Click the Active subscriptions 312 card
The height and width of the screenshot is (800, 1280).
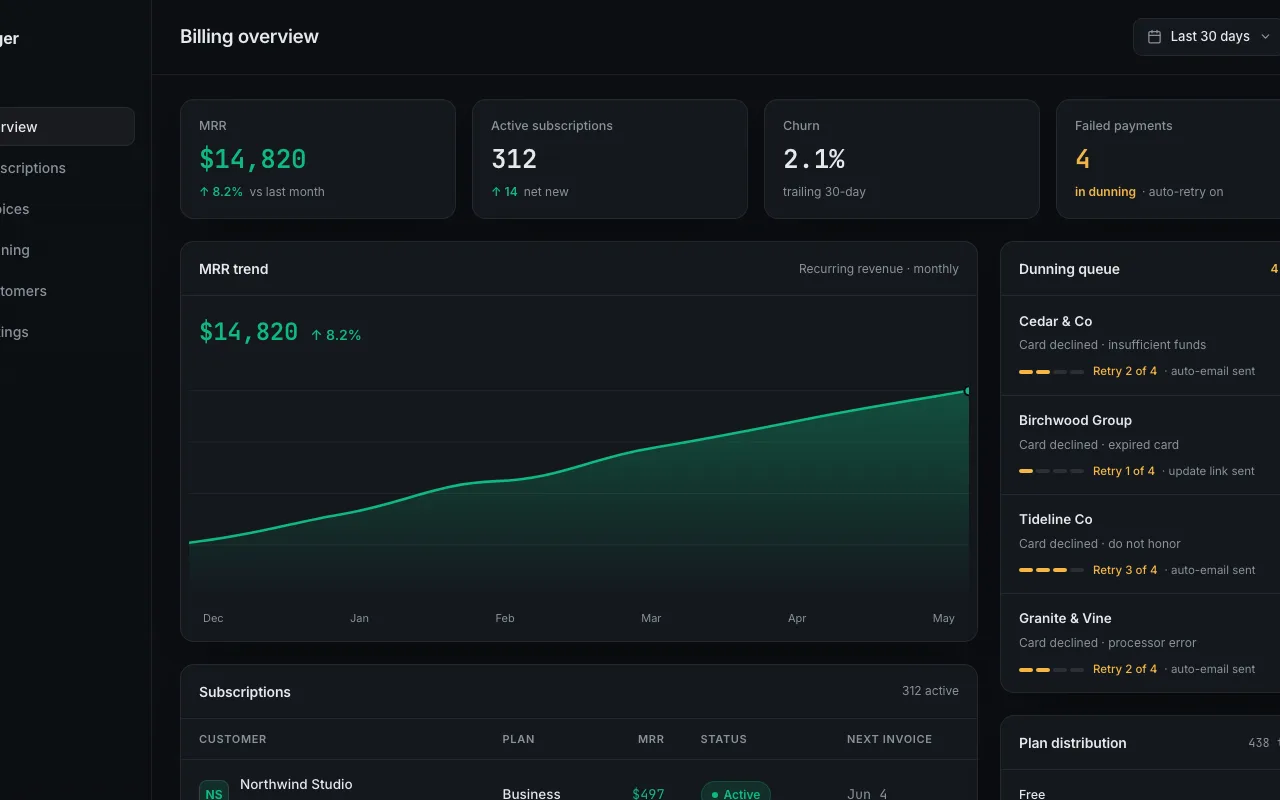(610, 159)
